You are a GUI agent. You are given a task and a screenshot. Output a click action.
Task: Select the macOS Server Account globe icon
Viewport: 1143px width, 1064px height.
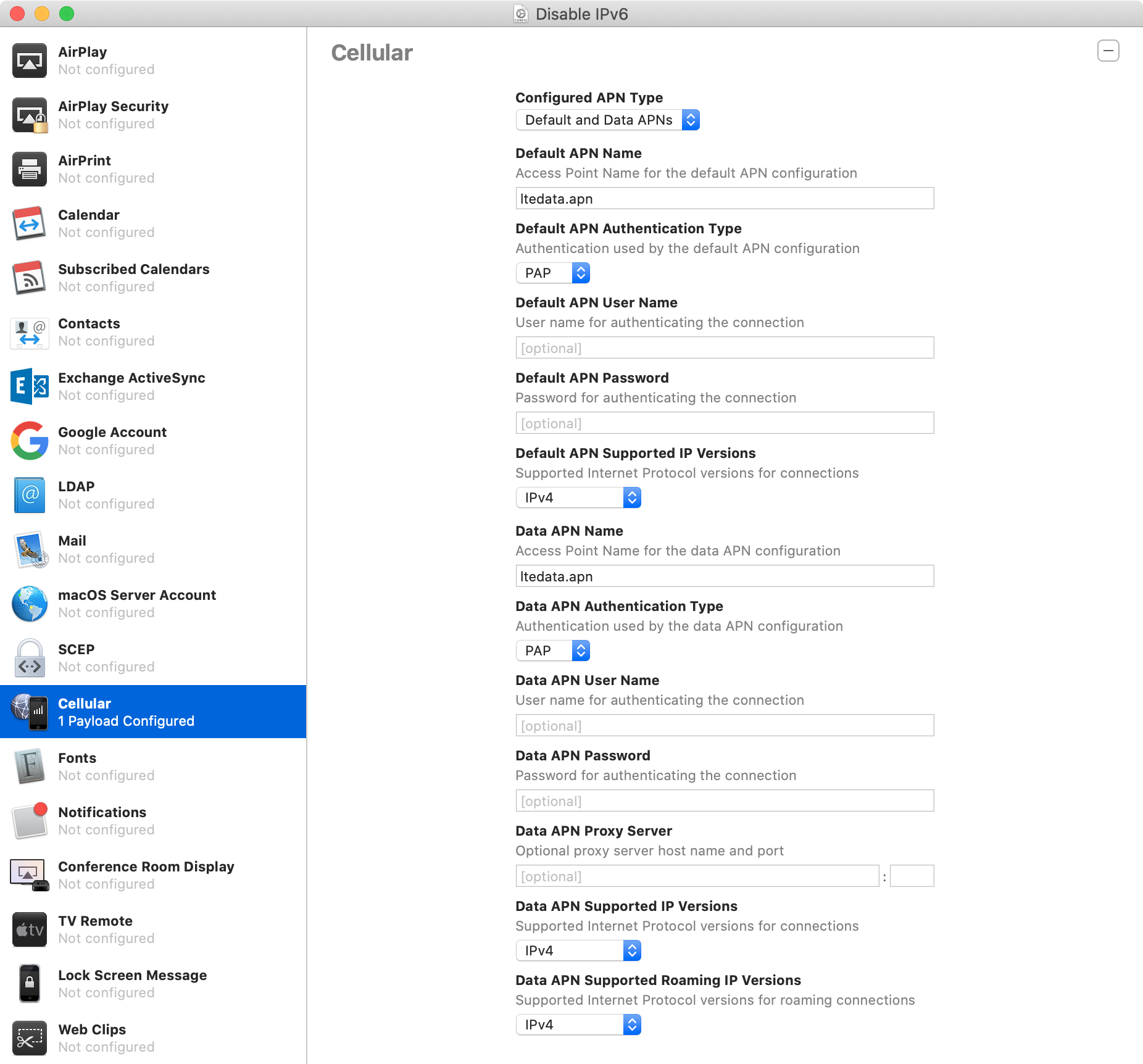click(x=29, y=604)
